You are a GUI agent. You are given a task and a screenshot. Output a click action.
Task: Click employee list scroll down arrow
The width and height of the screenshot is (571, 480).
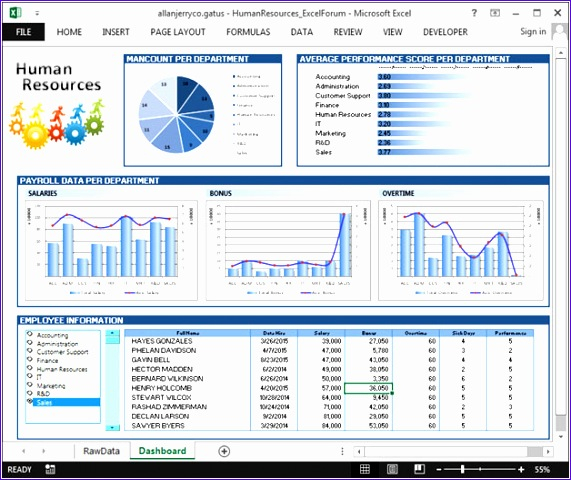[112, 427]
